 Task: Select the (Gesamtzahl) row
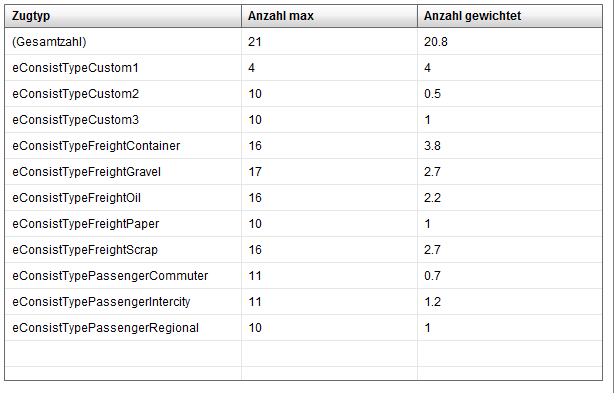click(303, 41)
